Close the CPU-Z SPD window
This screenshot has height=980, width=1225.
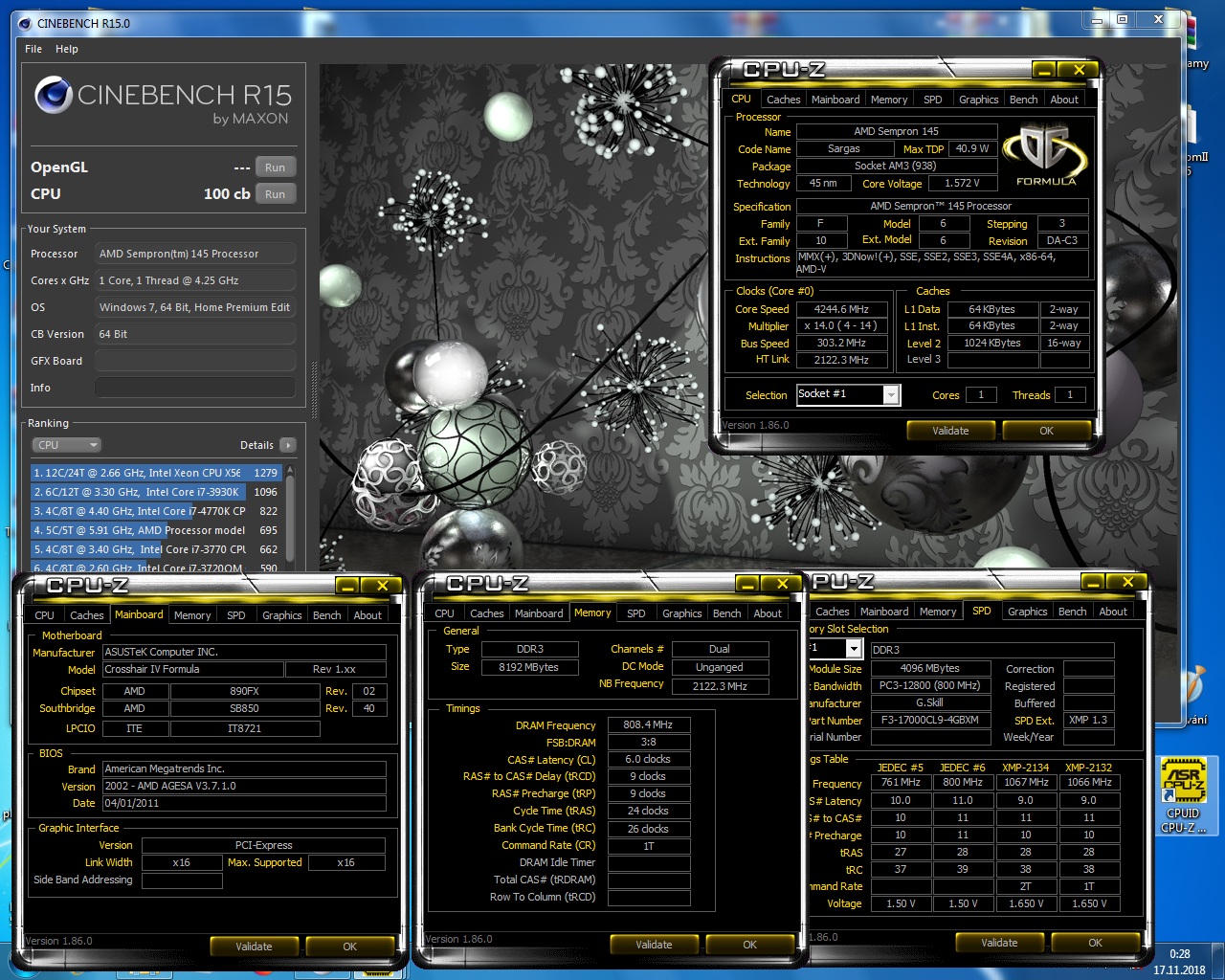click(x=1127, y=582)
